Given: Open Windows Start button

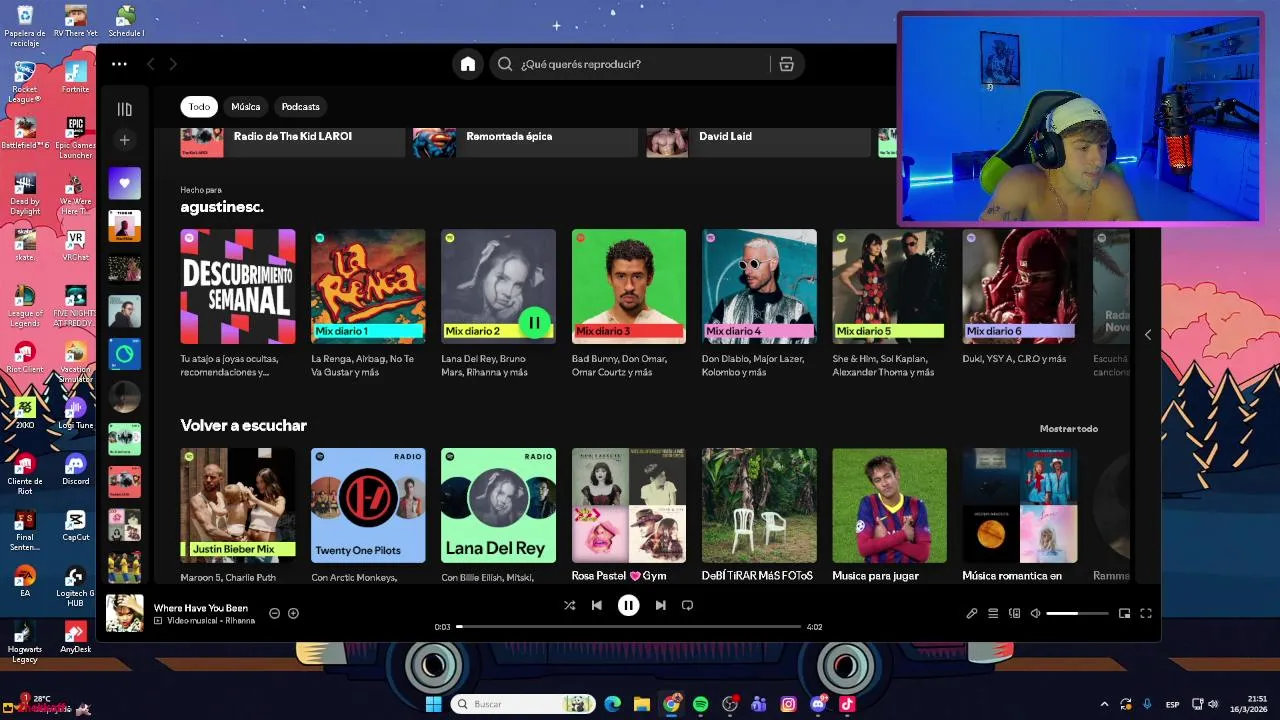Looking at the screenshot, I should tap(433, 704).
